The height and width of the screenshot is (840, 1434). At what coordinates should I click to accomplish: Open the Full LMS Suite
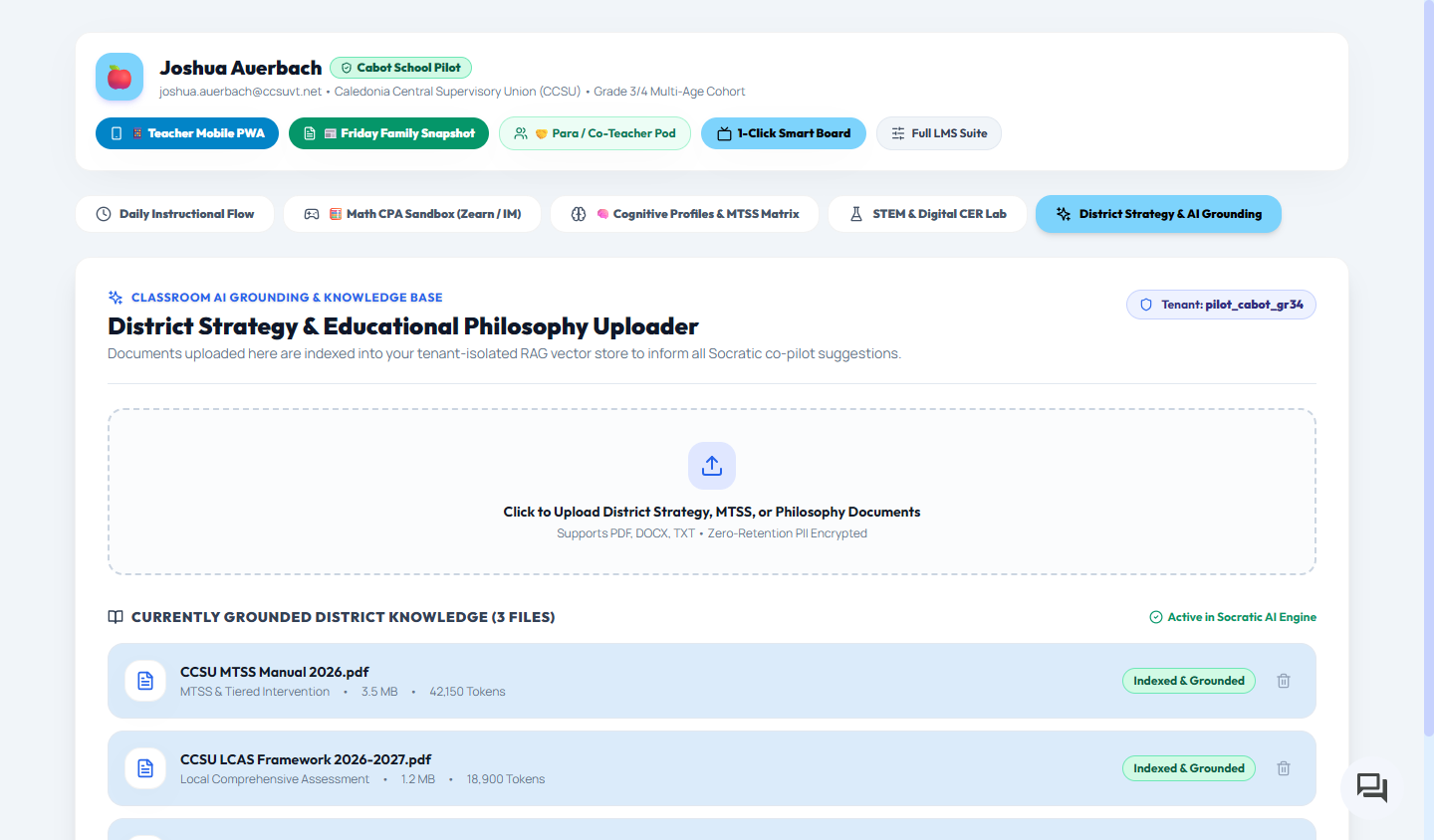click(x=939, y=133)
